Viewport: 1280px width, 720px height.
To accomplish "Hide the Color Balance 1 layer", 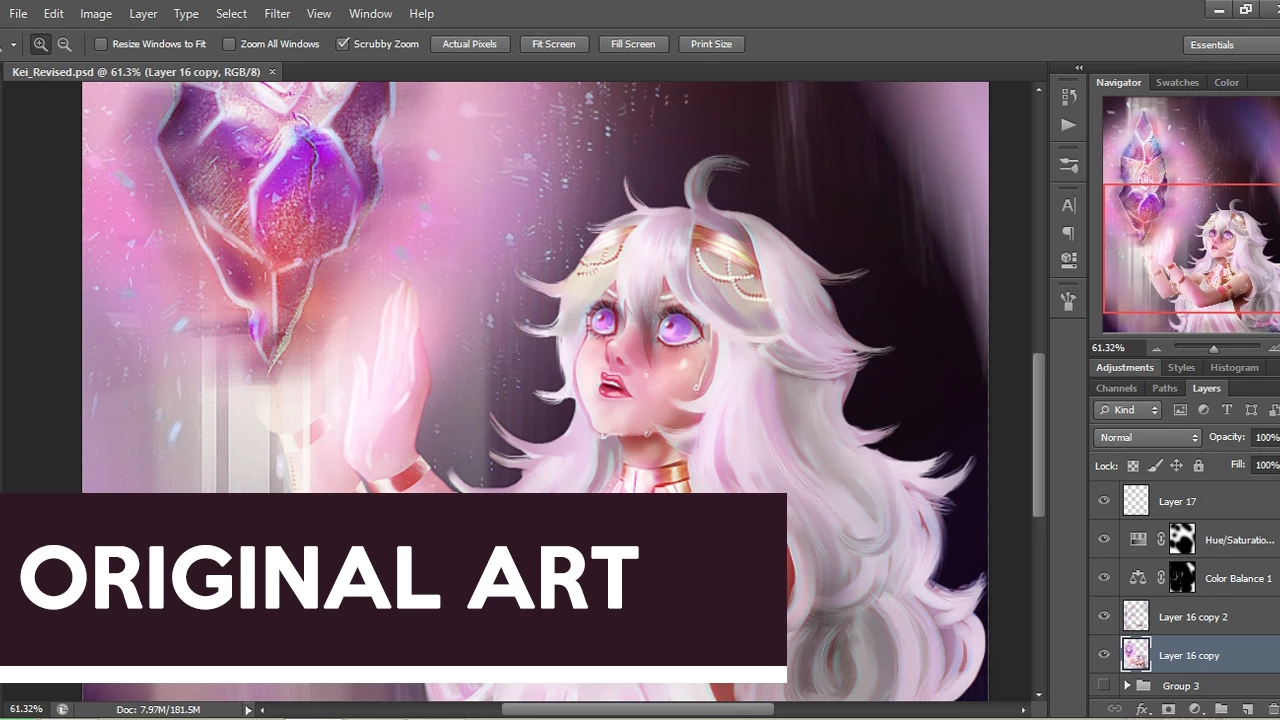I will point(1104,577).
